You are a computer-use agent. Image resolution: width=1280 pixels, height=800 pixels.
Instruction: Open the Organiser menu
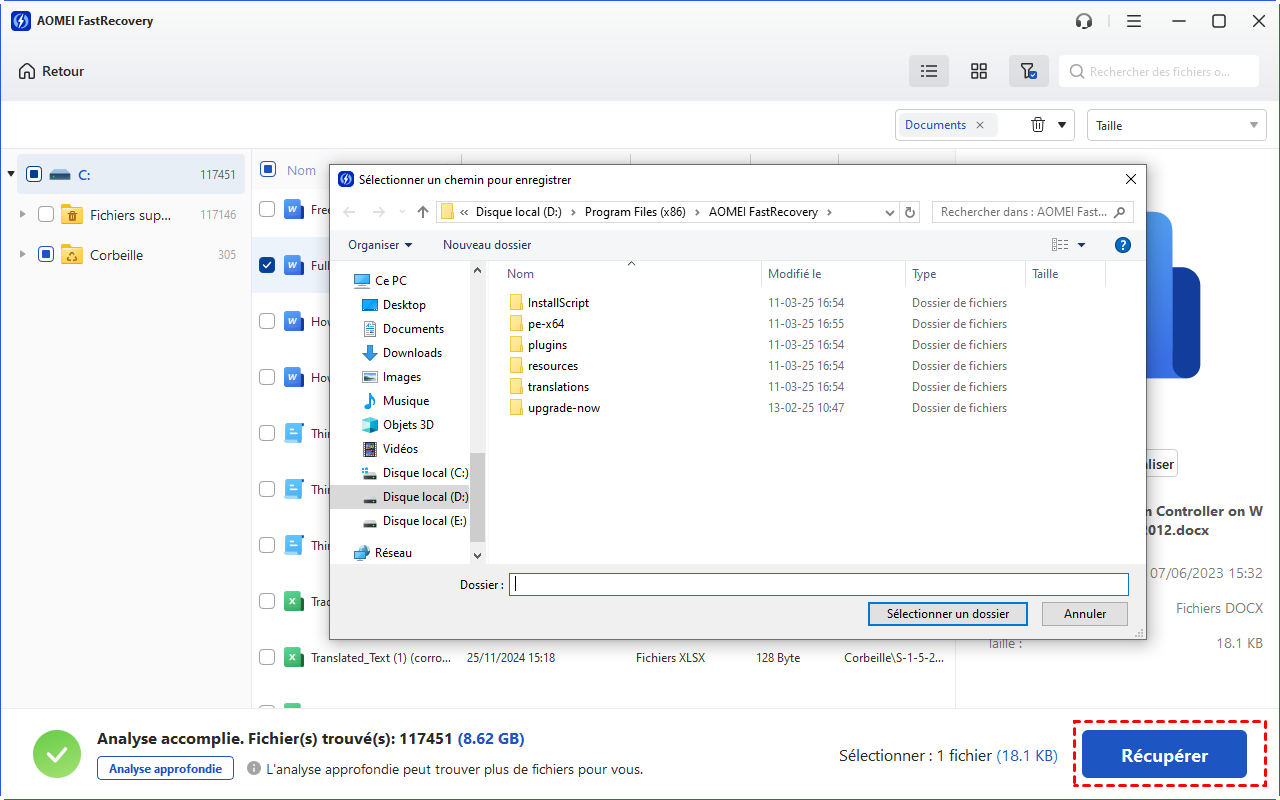pos(380,245)
